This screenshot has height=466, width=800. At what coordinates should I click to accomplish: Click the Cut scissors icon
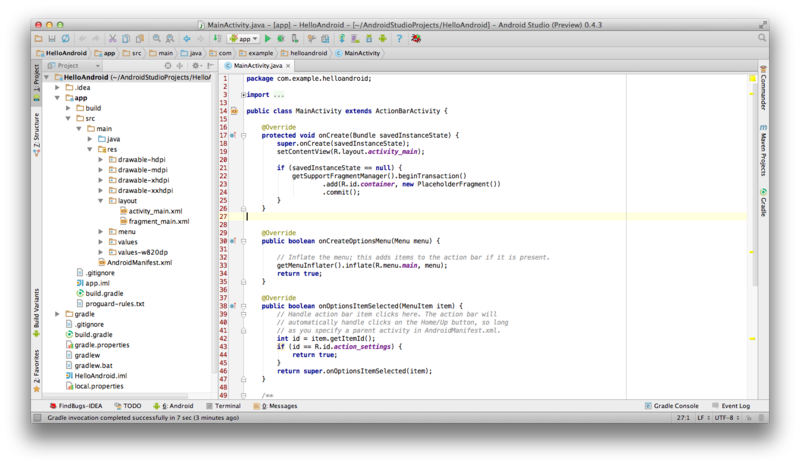(112, 38)
